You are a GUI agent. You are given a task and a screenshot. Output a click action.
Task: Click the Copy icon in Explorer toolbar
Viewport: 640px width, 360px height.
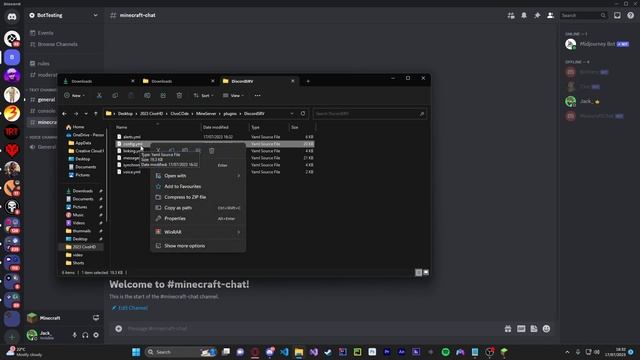coord(115,96)
